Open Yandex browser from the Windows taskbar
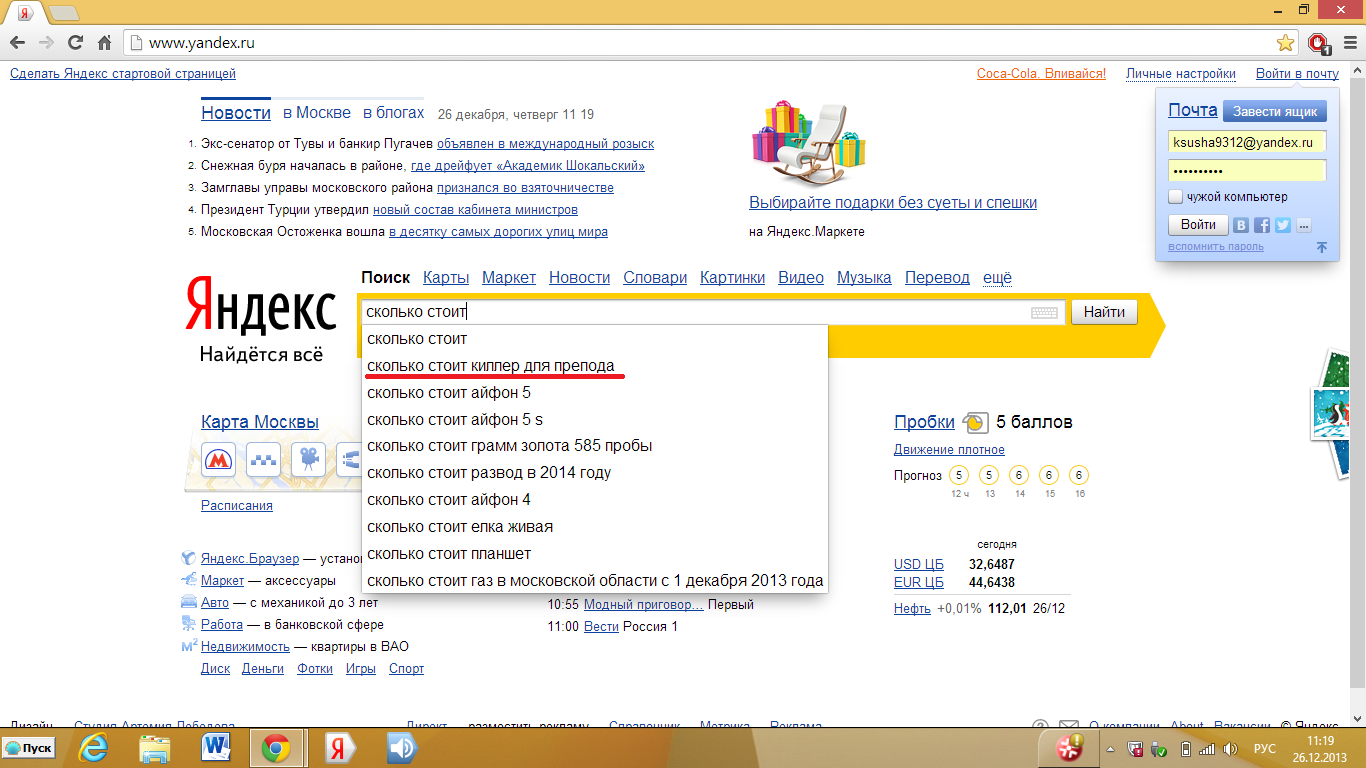 coord(339,748)
